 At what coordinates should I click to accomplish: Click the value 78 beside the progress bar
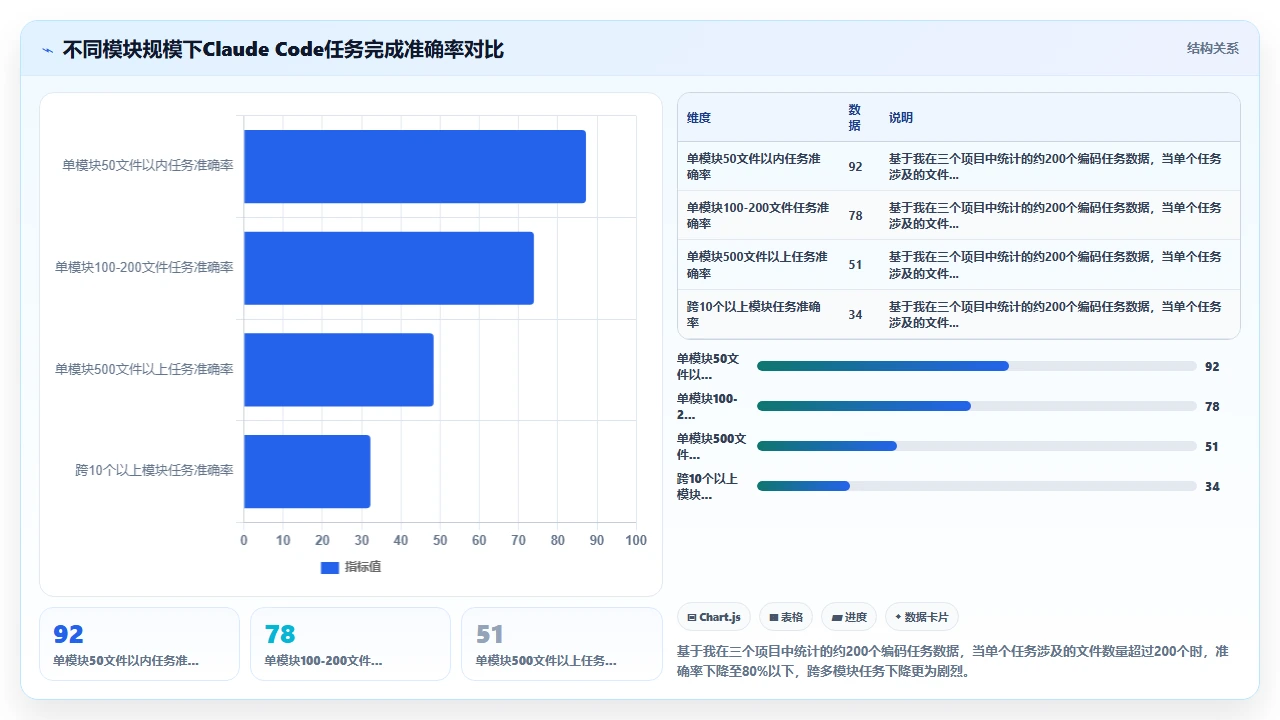point(1212,407)
